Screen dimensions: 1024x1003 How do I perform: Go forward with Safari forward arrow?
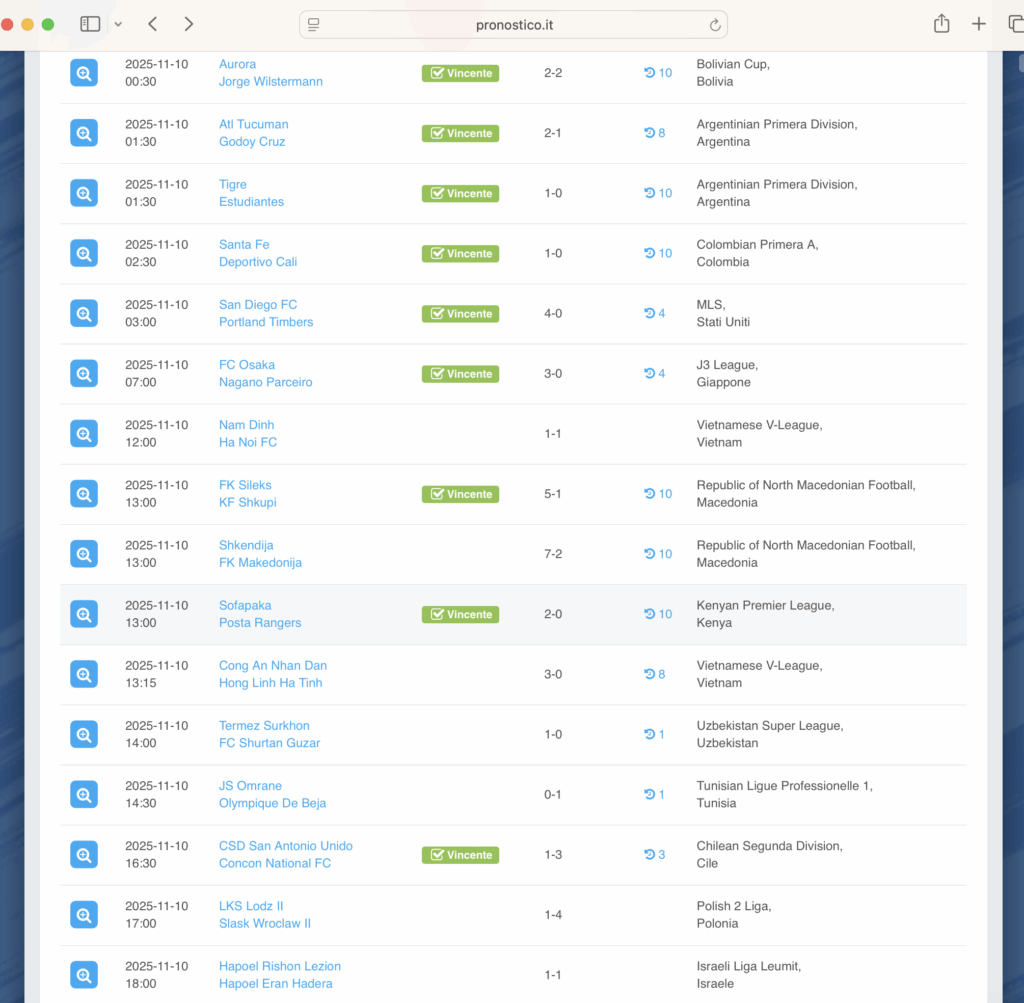pos(189,24)
